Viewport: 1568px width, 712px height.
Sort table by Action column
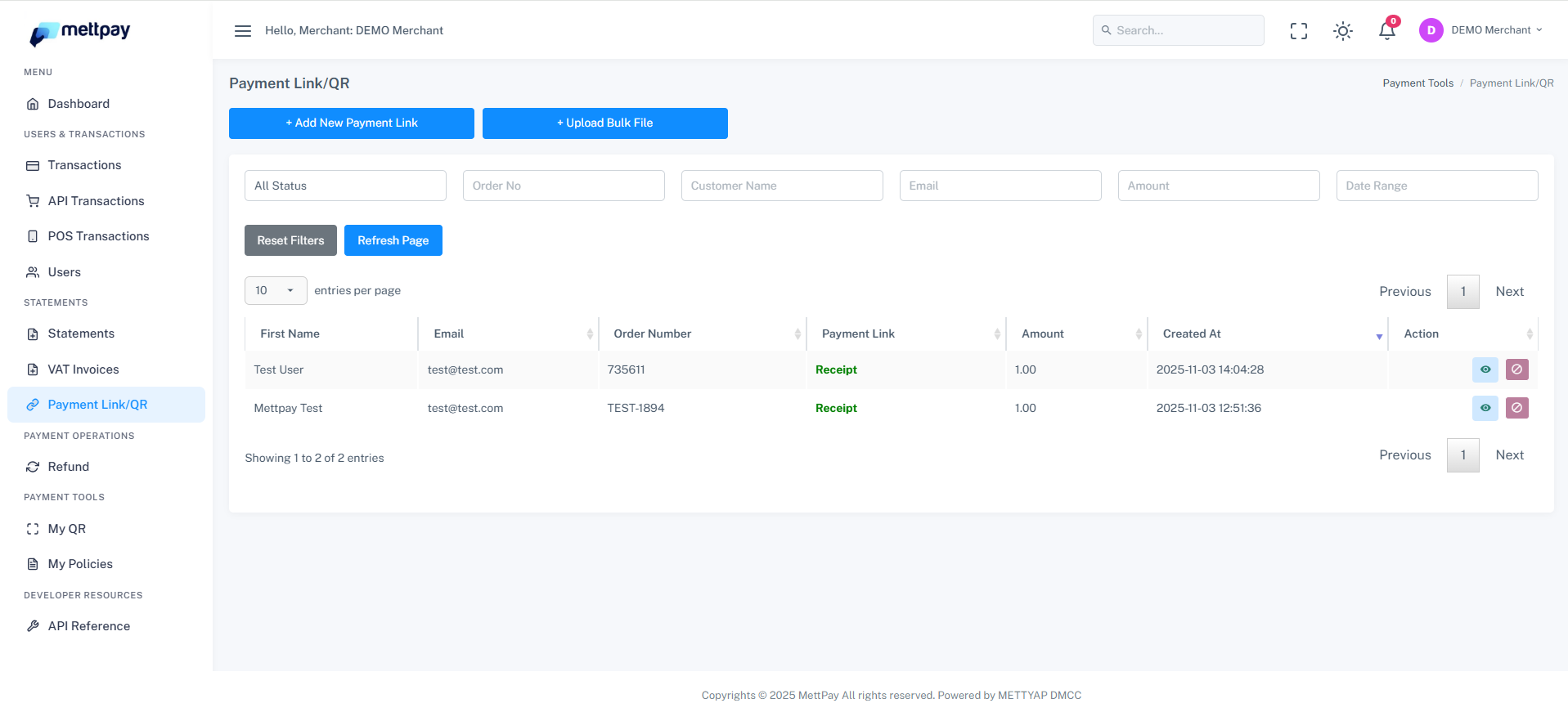tap(1463, 334)
